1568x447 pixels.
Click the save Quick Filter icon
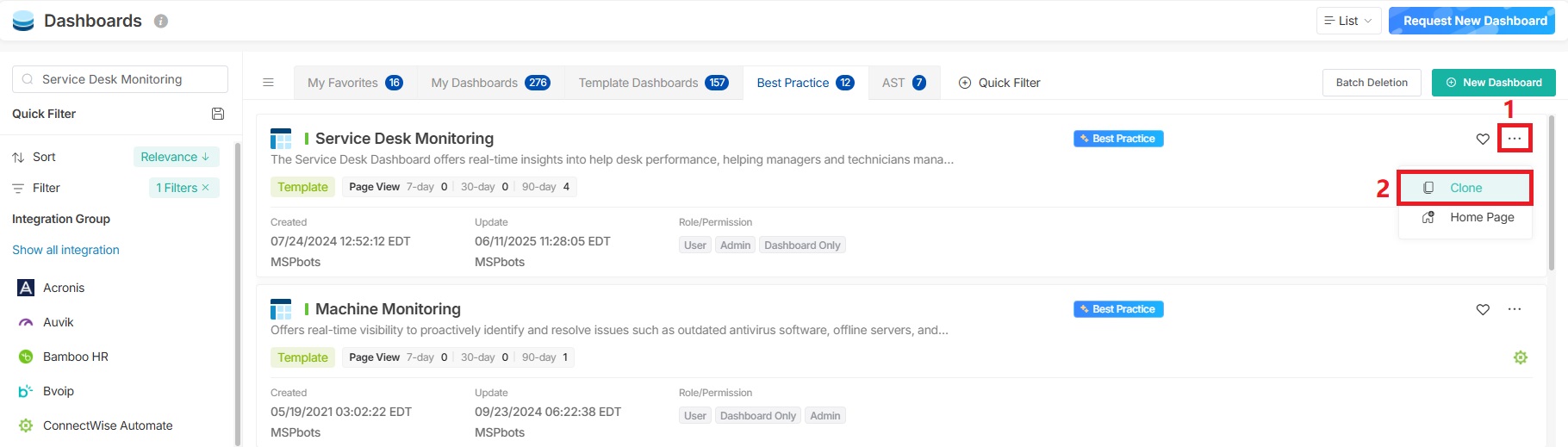click(x=218, y=114)
